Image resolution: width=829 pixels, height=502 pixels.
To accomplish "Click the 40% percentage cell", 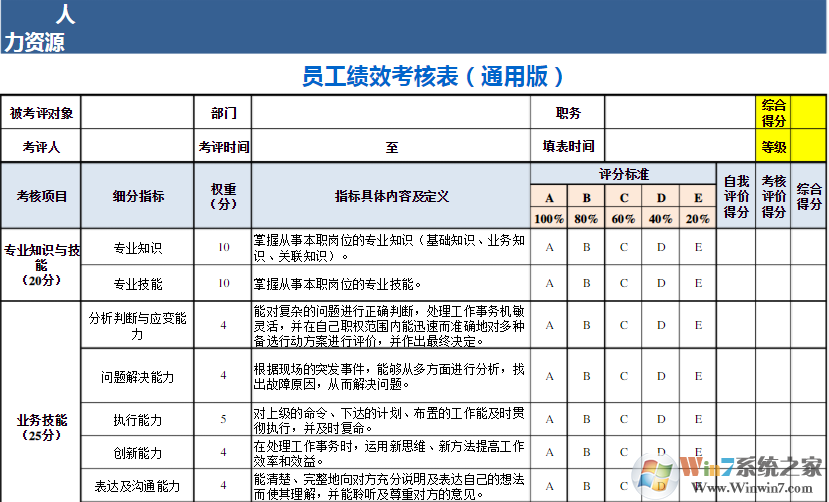I will [x=661, y=218].
